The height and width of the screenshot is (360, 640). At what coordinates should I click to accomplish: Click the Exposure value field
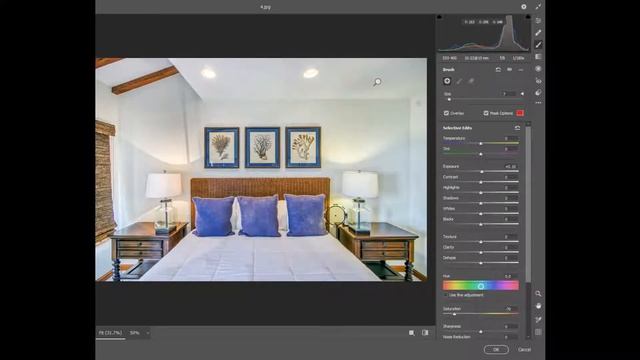tap(510, 167)
